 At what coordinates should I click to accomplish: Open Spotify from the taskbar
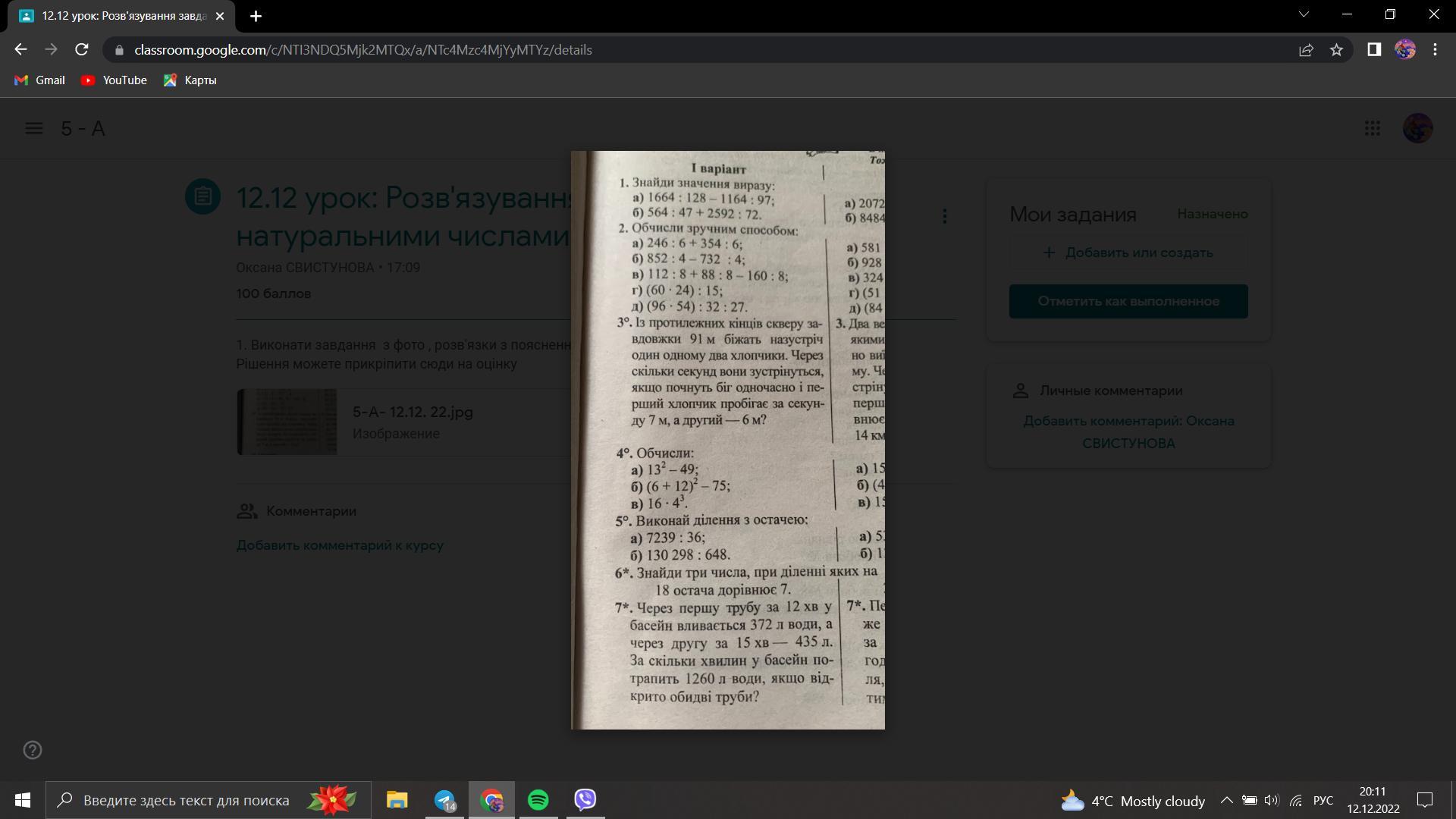[x=538, y=800]
